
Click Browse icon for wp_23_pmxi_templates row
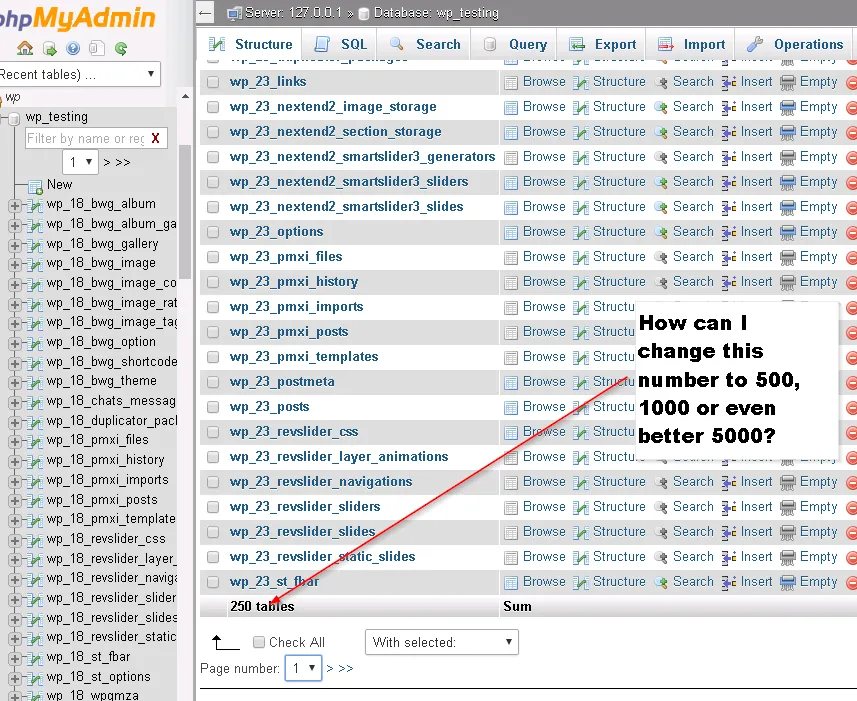[x=510, y=358]
